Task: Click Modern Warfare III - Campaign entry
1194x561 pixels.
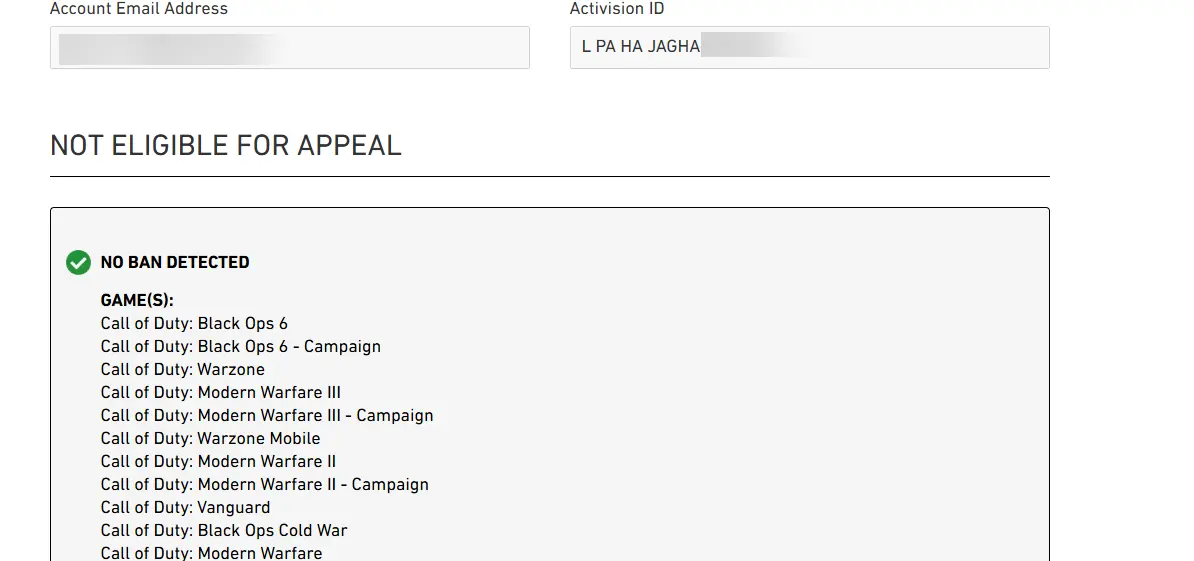Action: 267,415
